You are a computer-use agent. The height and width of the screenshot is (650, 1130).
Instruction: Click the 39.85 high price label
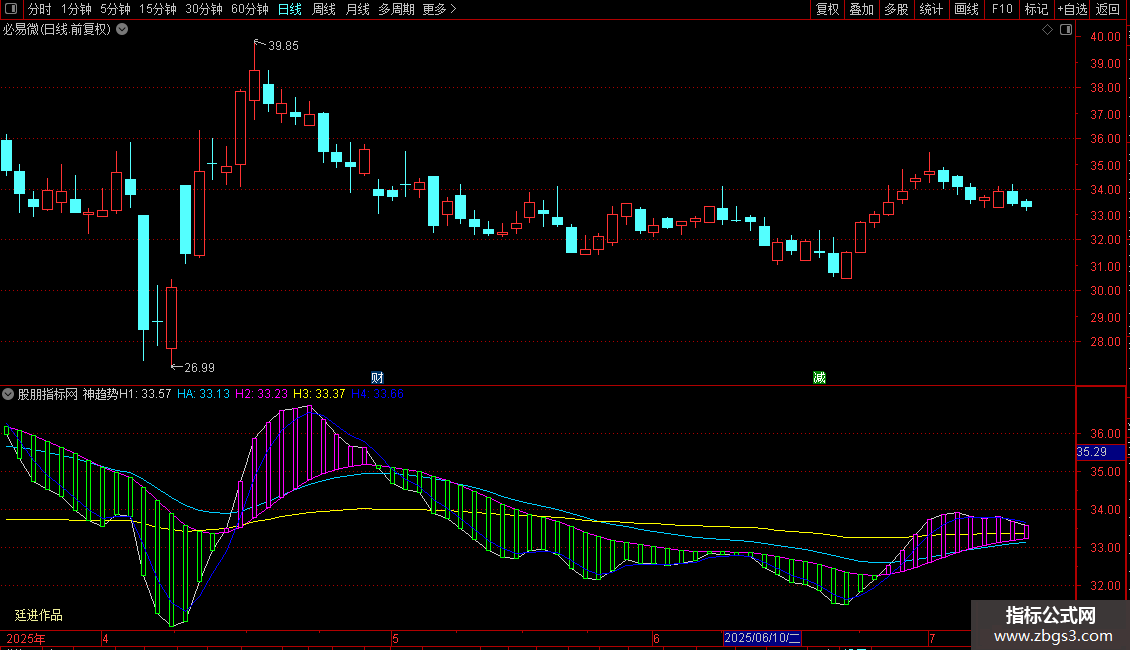pos(283,45)
